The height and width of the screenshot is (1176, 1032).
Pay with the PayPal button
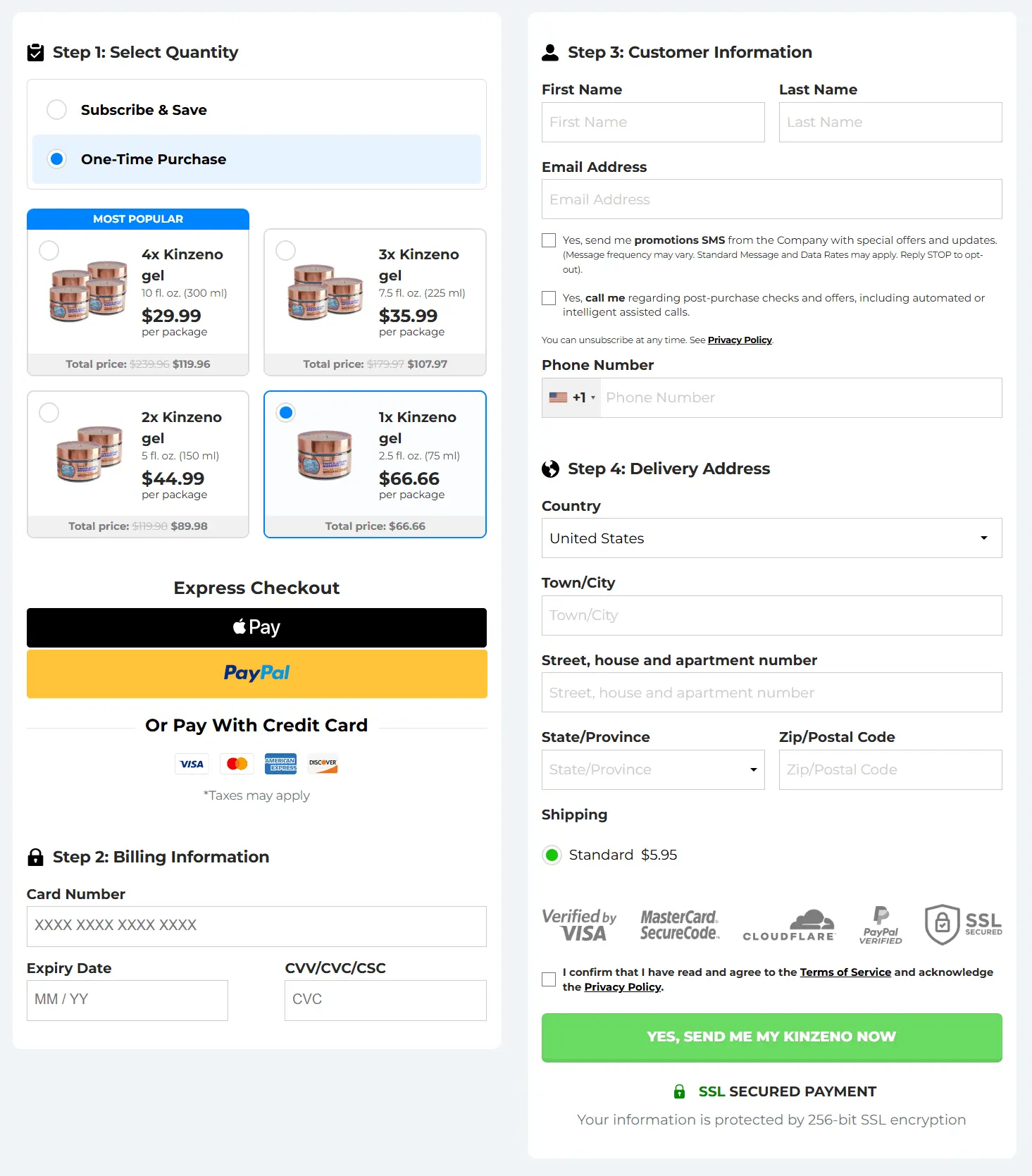pyautogui.click(x=256, y=674)
